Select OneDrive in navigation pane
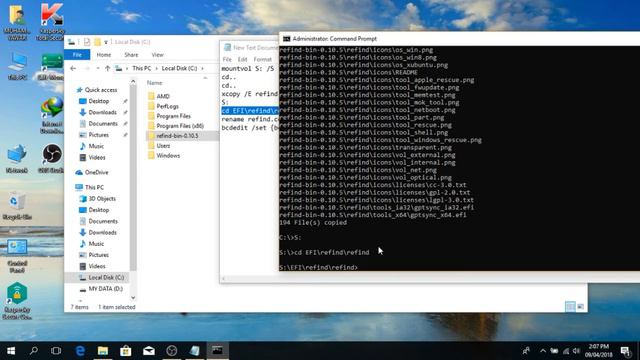This screenshot has height=360, width=640. pos(96,173)
